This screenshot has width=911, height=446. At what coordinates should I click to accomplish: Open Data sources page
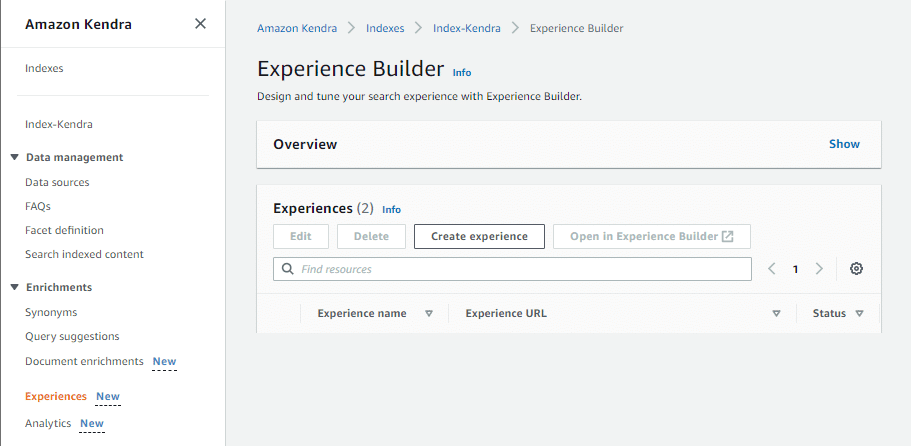57,182
